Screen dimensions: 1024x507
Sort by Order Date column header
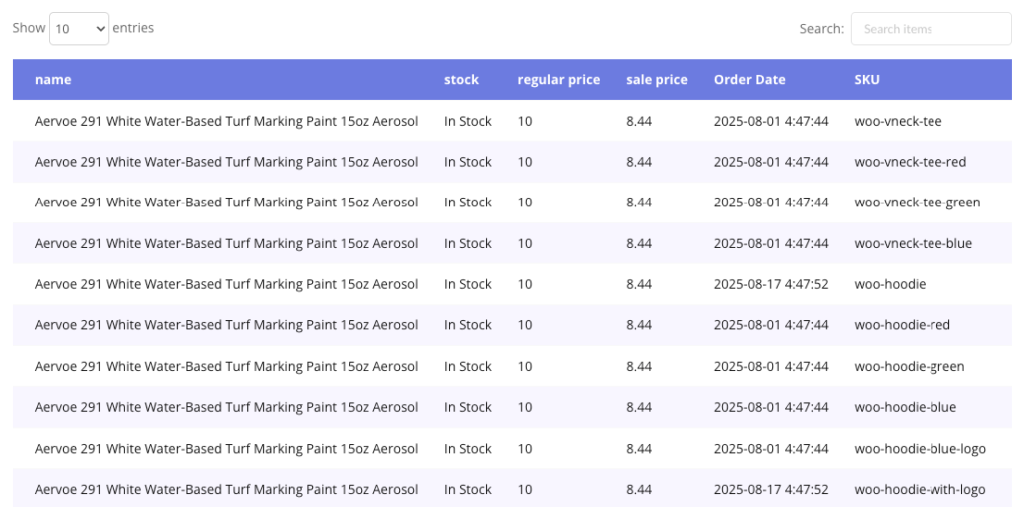749,80
